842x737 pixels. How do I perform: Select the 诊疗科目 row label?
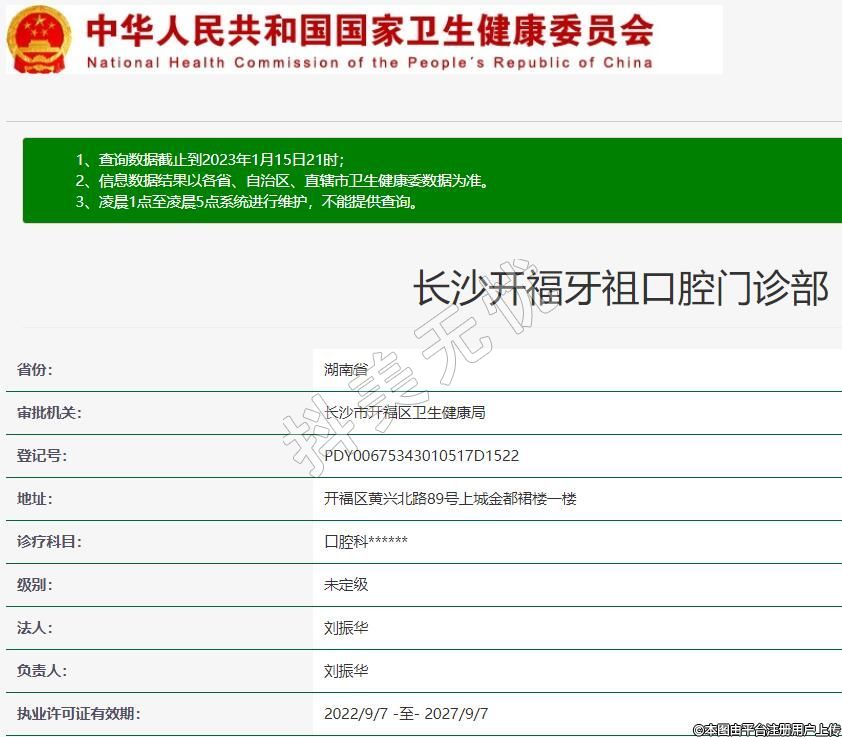49,542
